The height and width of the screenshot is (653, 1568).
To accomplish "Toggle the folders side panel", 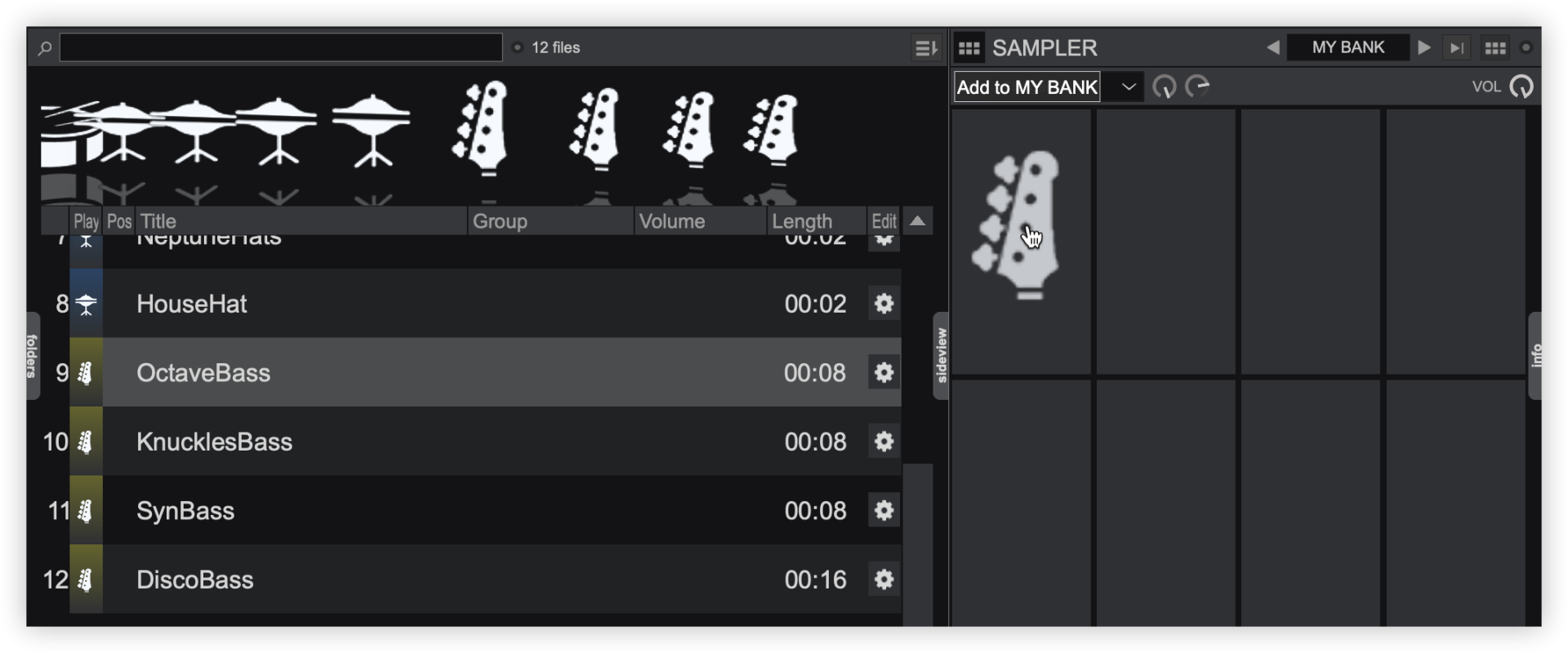I will (33, 356).
